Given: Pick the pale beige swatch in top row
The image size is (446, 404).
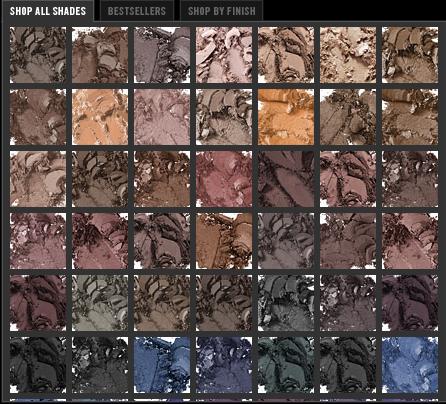Looking at the screenshot, I should click(x=348, y=55).
